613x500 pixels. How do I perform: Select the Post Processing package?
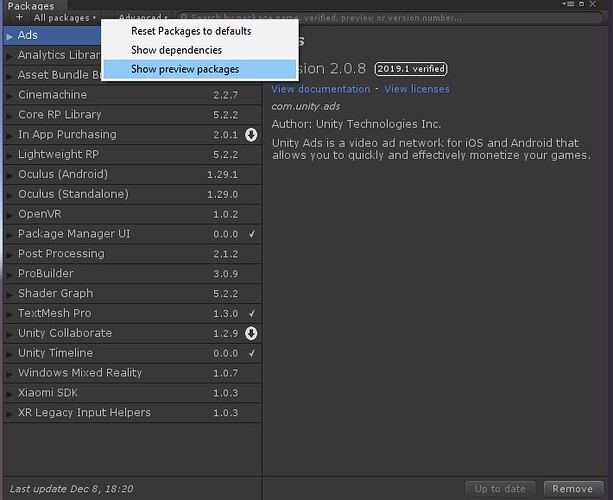61,254
